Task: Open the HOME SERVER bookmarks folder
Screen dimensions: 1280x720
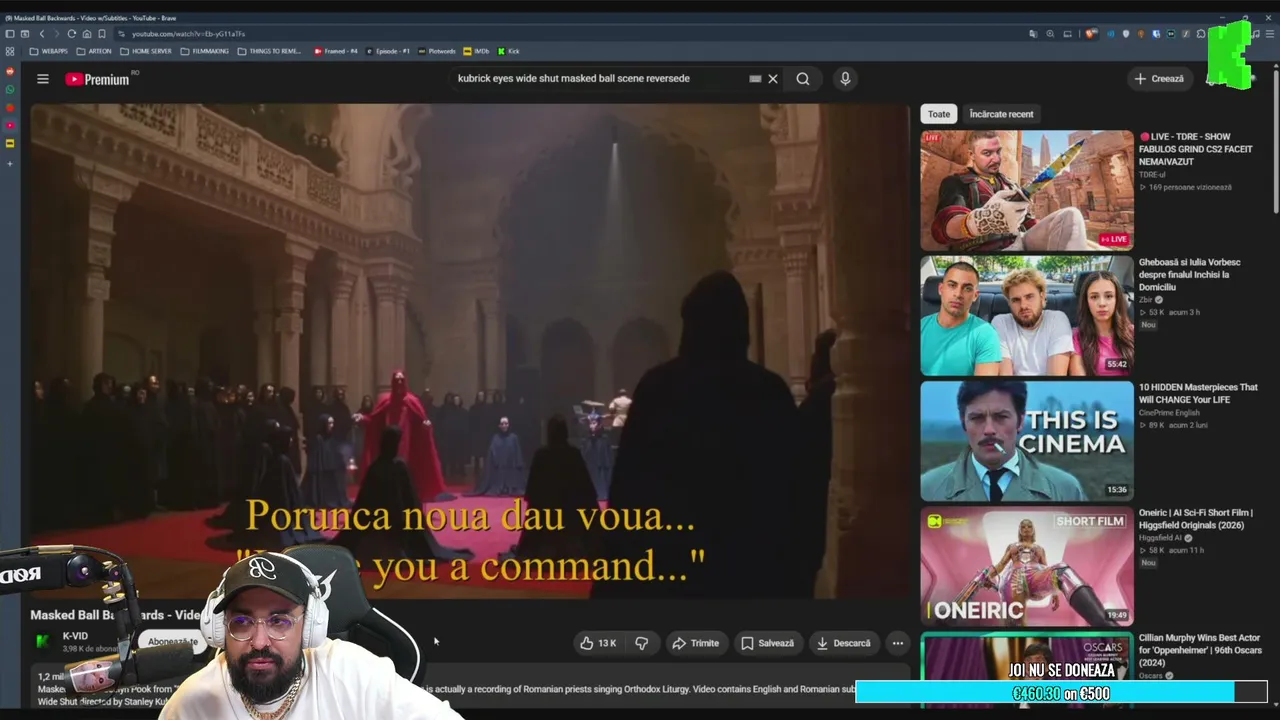Action: (146, 51)
